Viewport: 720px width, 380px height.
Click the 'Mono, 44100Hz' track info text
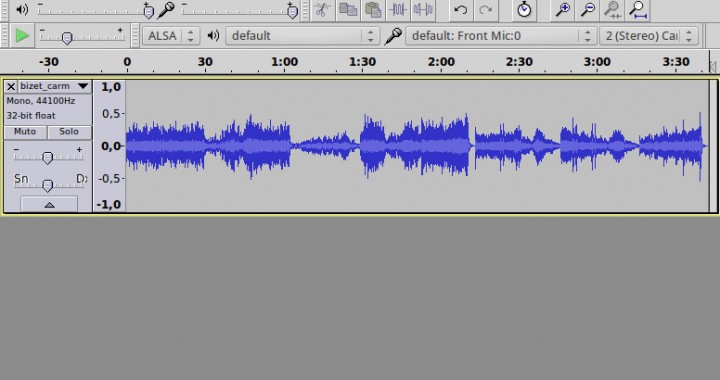tap(41, 101)
